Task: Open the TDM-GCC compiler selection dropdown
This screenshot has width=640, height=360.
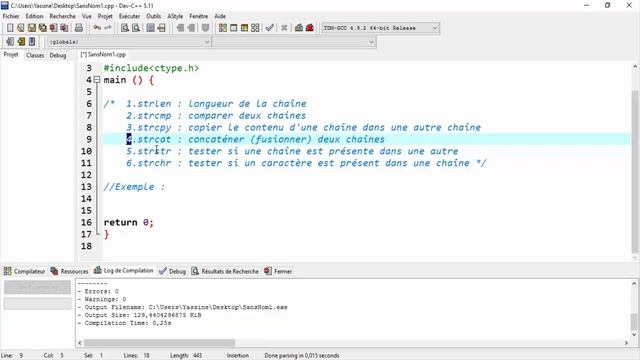Action: coord(380,28)
